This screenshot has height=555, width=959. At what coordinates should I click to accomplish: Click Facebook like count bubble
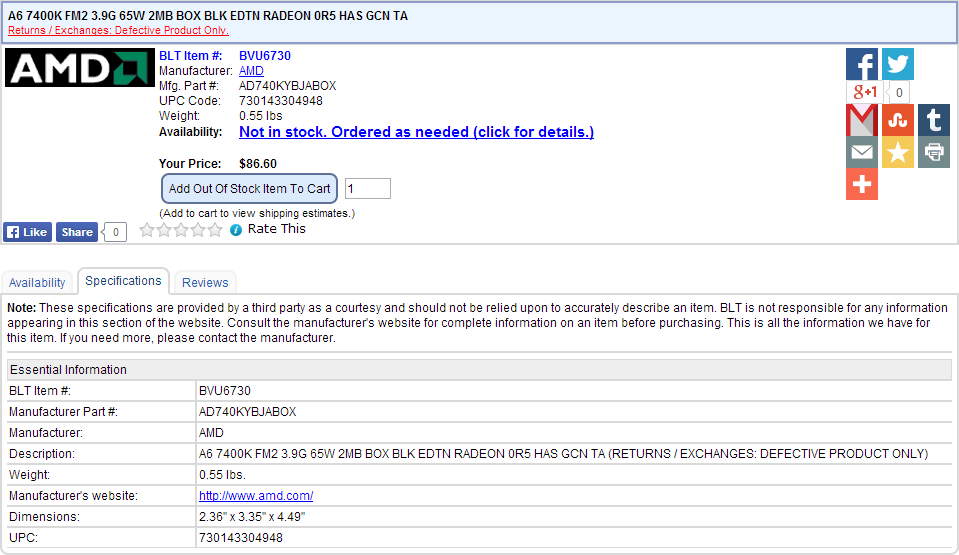[115, 232]
